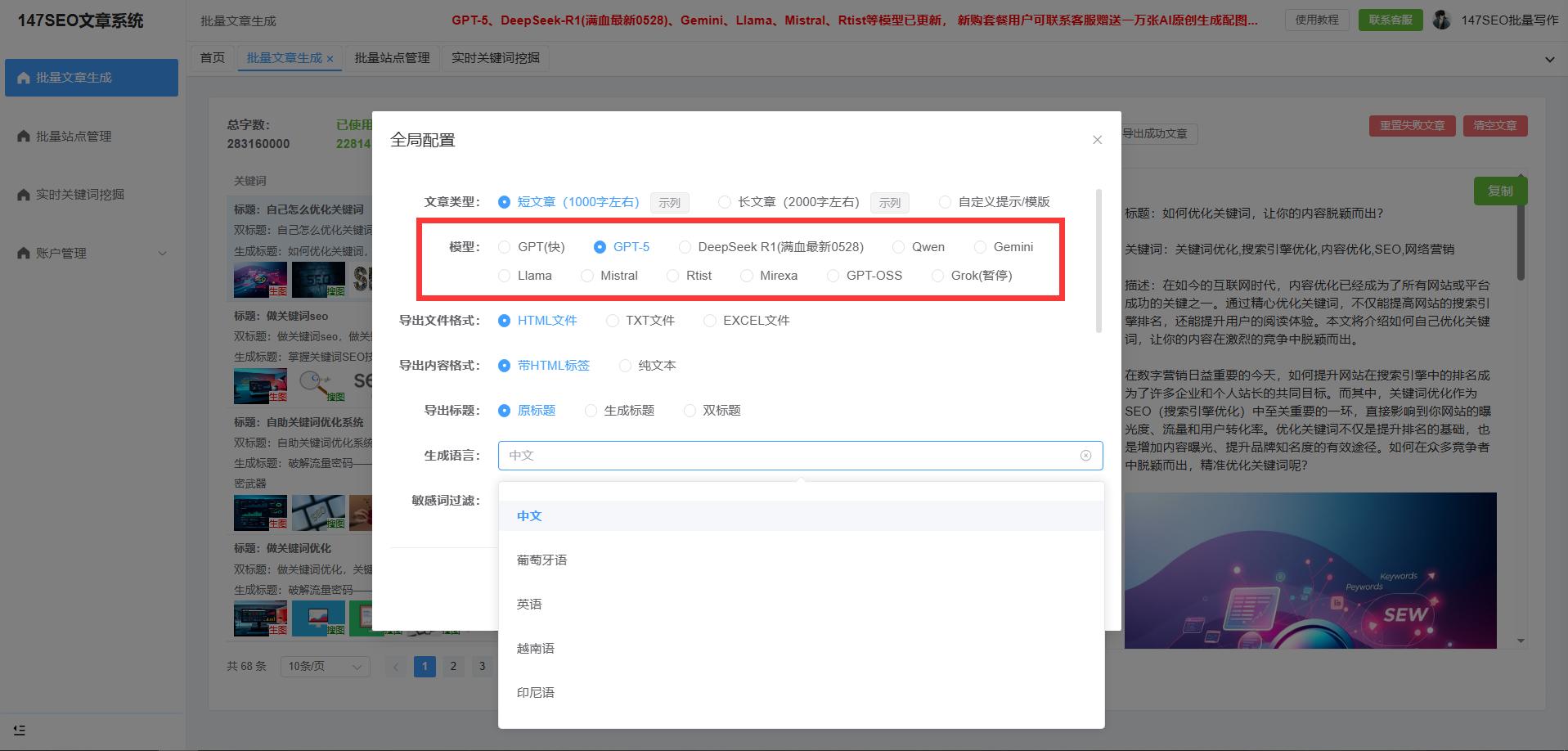Collapse the tab bar via the top-right chevron
This screenshot has height=751, width=1568.
1548,58
